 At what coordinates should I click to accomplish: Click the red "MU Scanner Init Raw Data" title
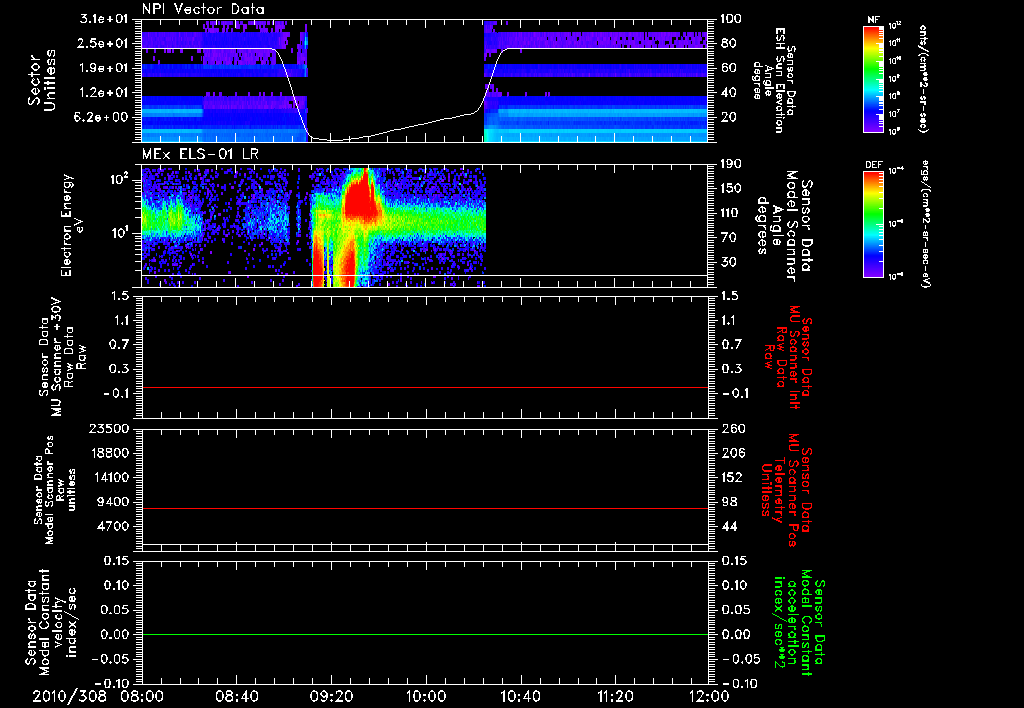coord(788,357)
